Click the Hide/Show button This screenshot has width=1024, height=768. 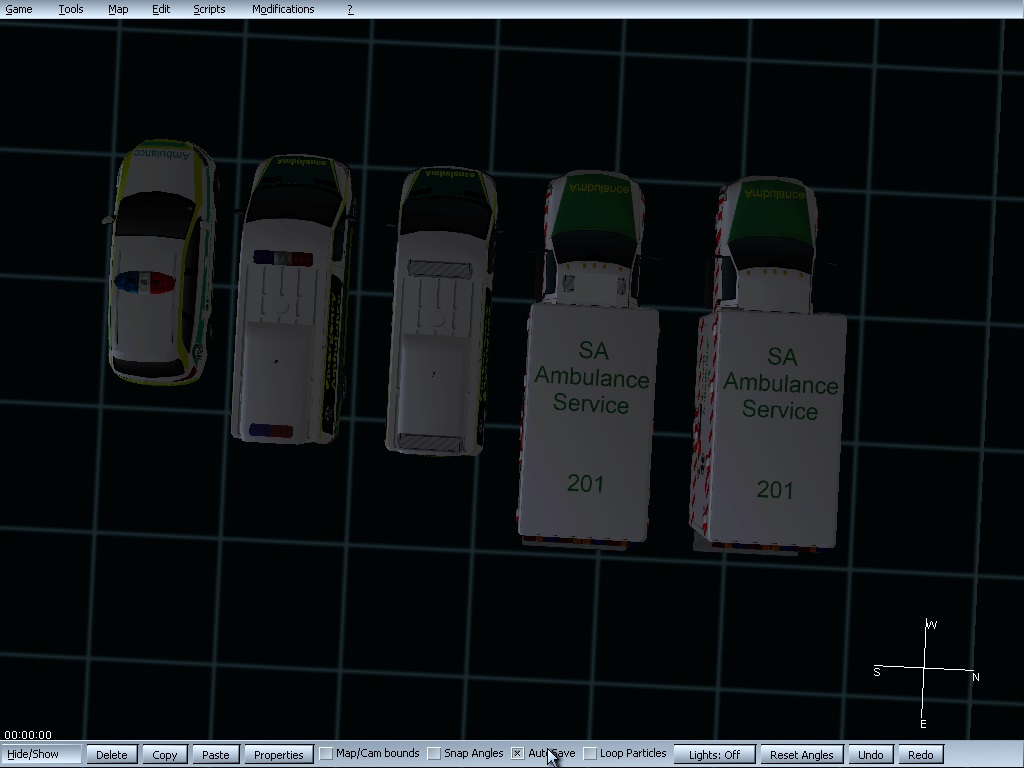[41, 754]
